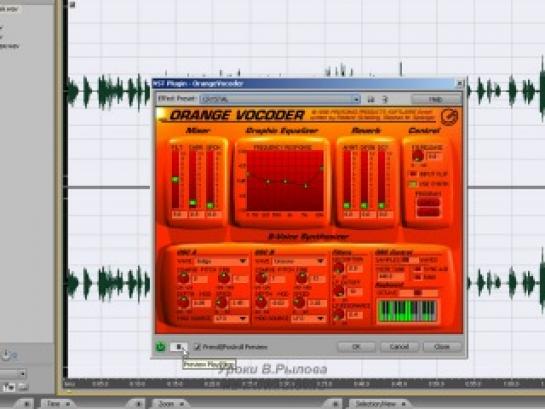545x409 pixels.
Task: Open the OSC A wave dropdown
Action: tap(221, 261)
